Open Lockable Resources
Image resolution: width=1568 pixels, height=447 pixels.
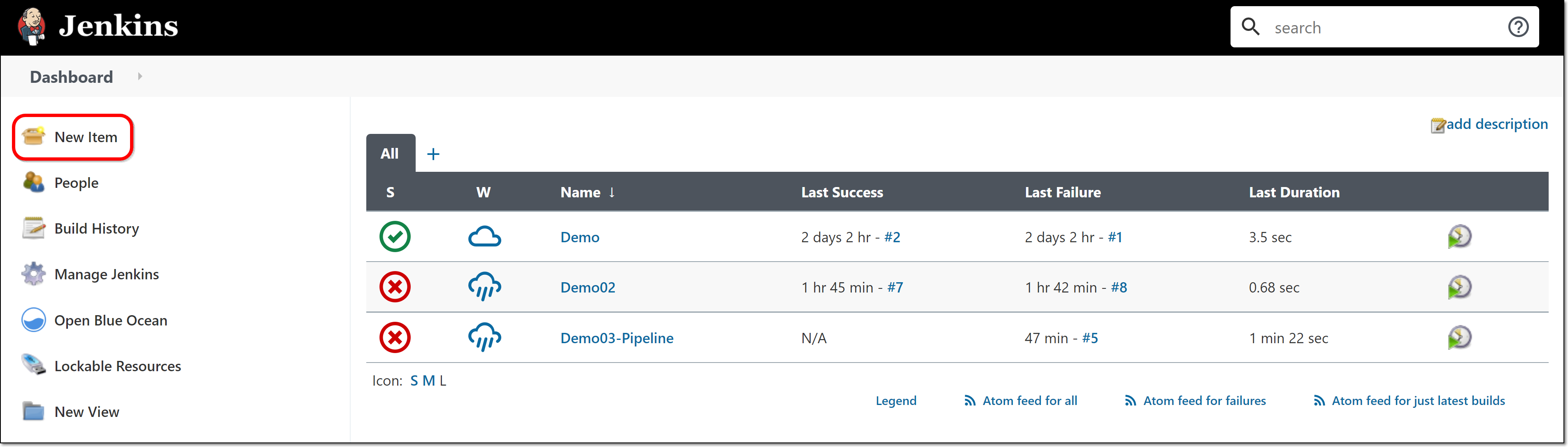coord(117,366)
